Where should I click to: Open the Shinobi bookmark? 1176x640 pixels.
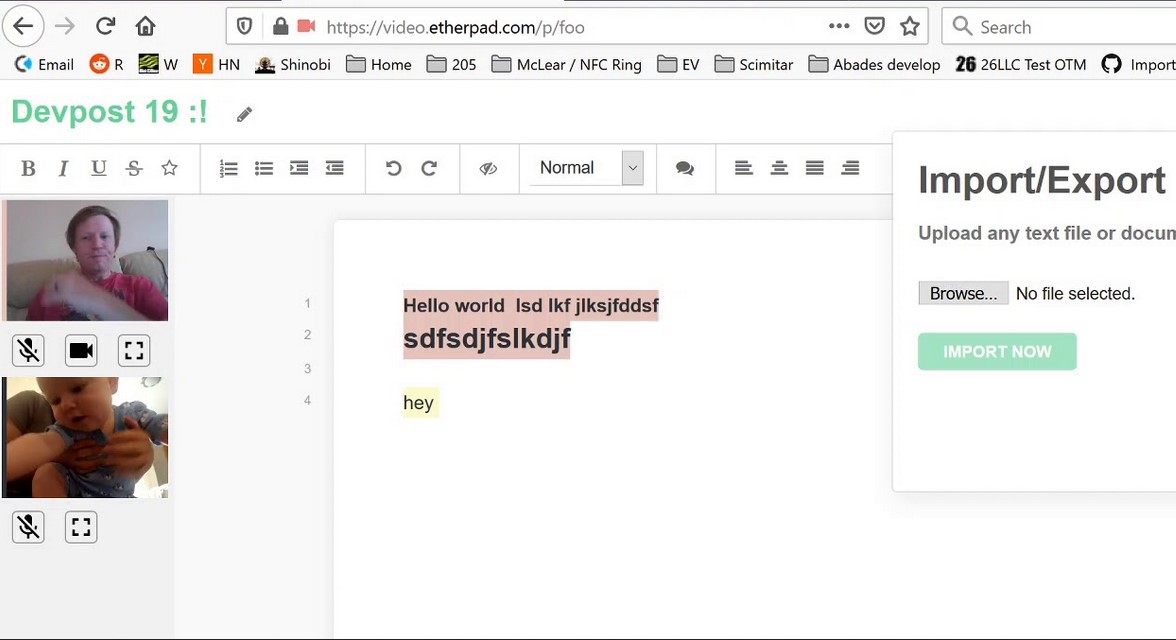(x=293, y=65)
